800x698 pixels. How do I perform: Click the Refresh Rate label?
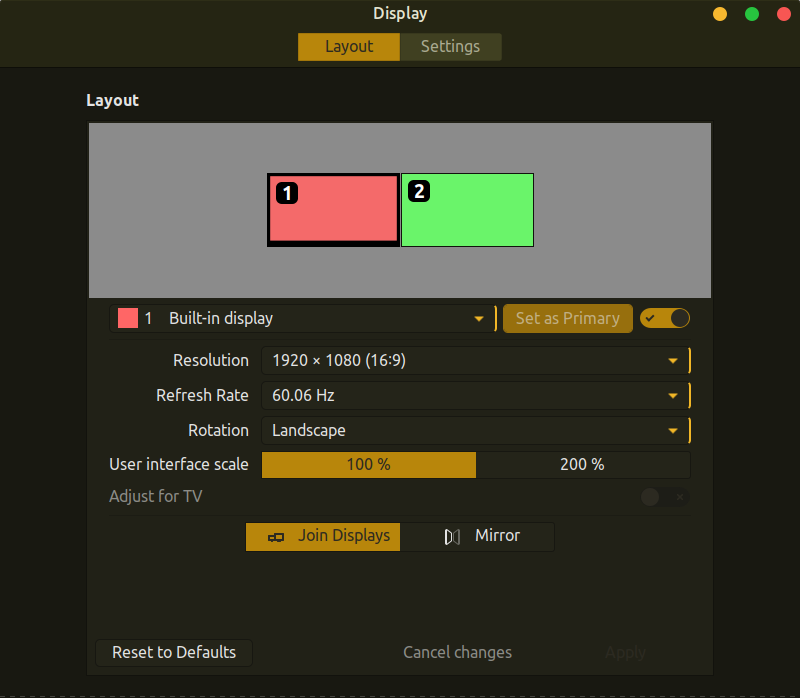(x=202, y=395)
